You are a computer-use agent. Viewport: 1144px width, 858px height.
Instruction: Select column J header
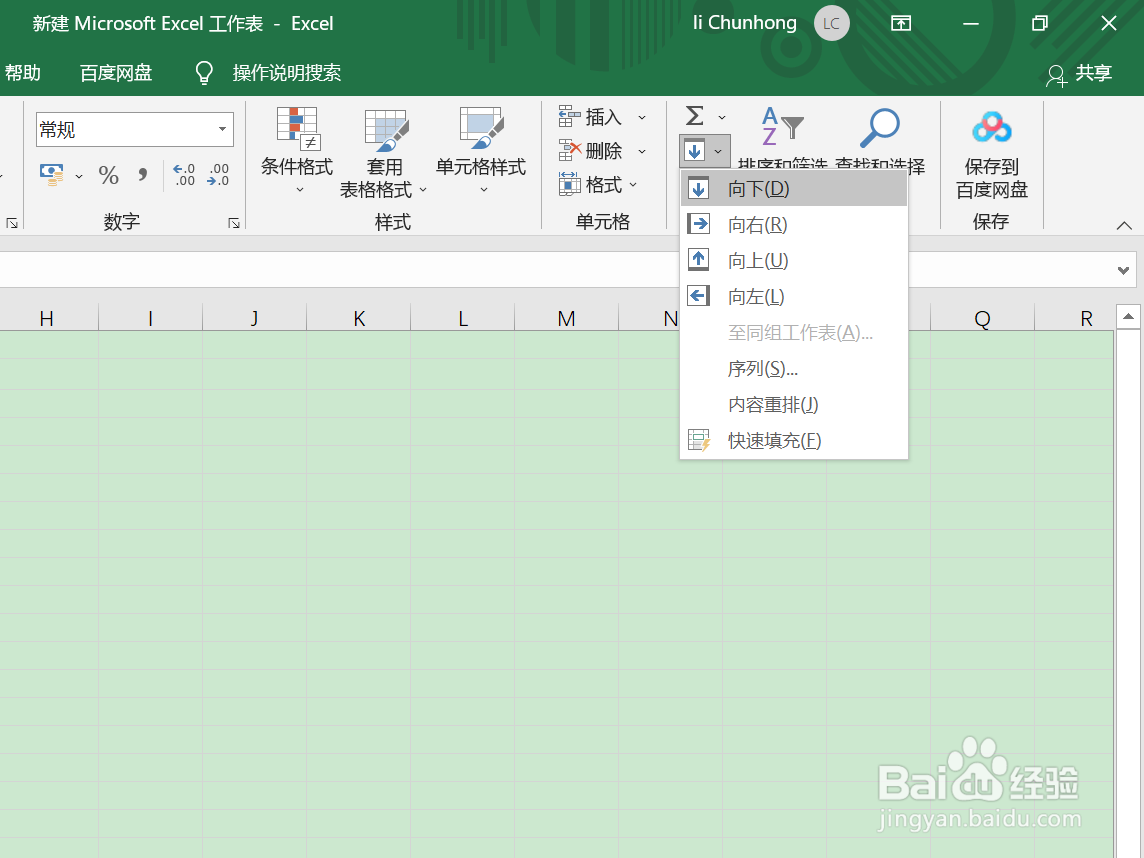[x=255, y=318]
